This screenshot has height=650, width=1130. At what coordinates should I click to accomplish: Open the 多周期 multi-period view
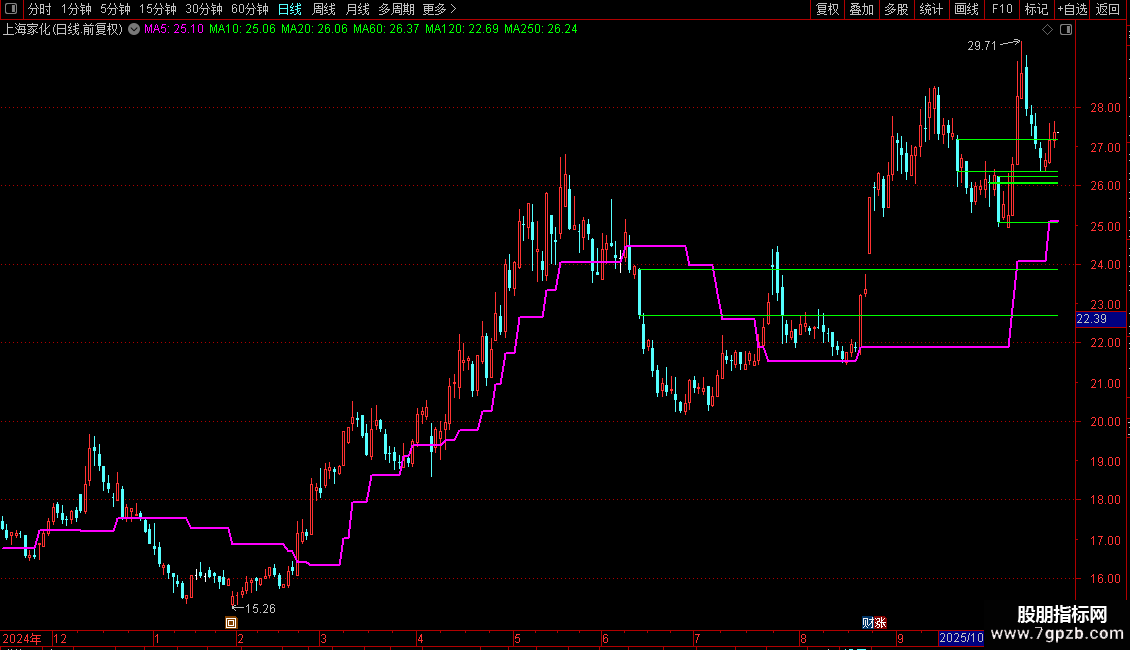396,9
